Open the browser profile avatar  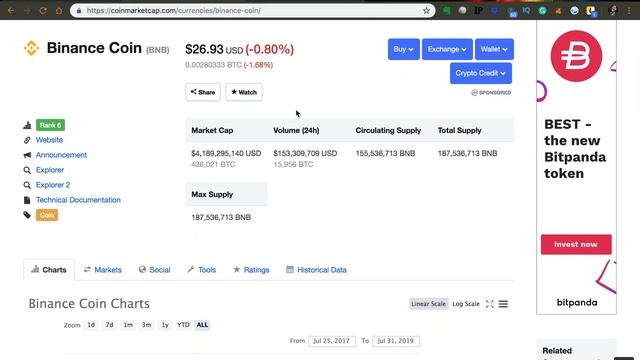pyautogui.click(x=612, y=11)
